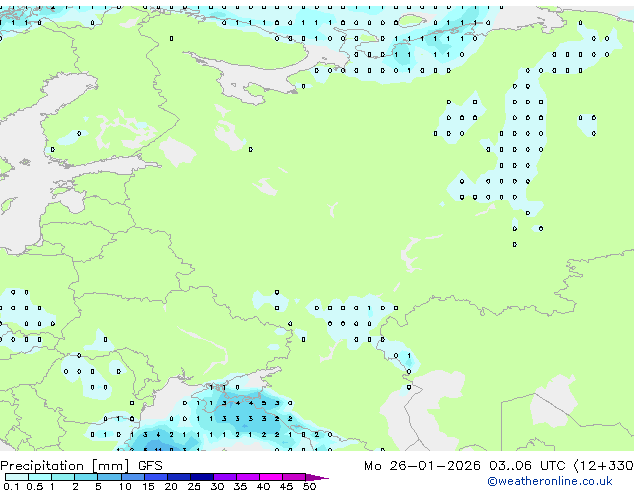
Task: Click the '50' legend scale label
Action: pyautogui.click(x=309, y=486)
